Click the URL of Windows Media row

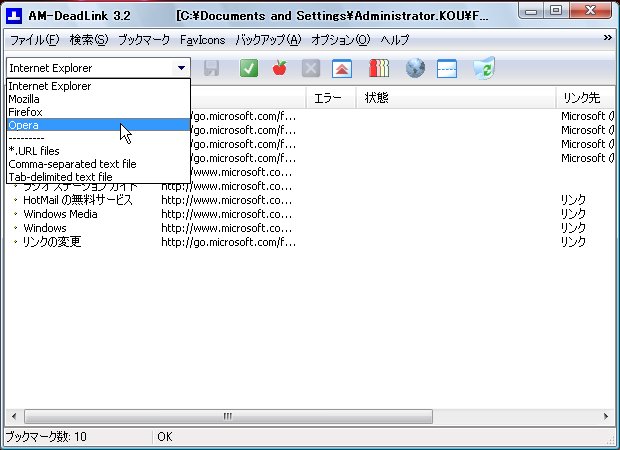(x=227, y=214)
